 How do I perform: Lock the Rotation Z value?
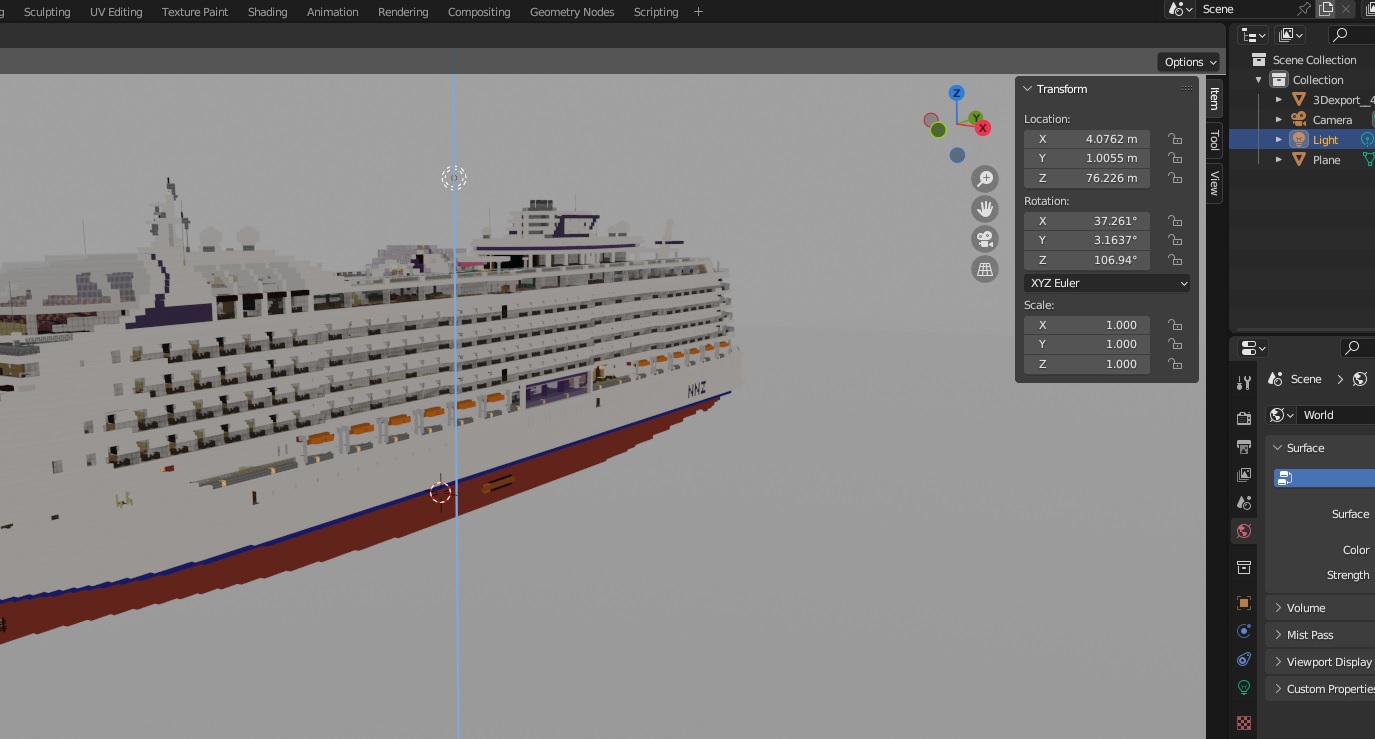(x=1176, y=260)
